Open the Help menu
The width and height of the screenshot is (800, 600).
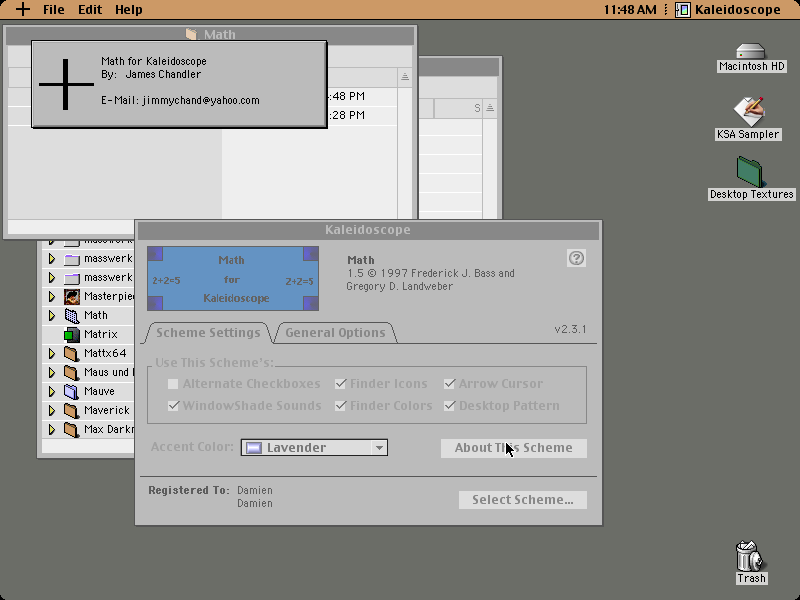pyautogui.click(x=129, y=10)
